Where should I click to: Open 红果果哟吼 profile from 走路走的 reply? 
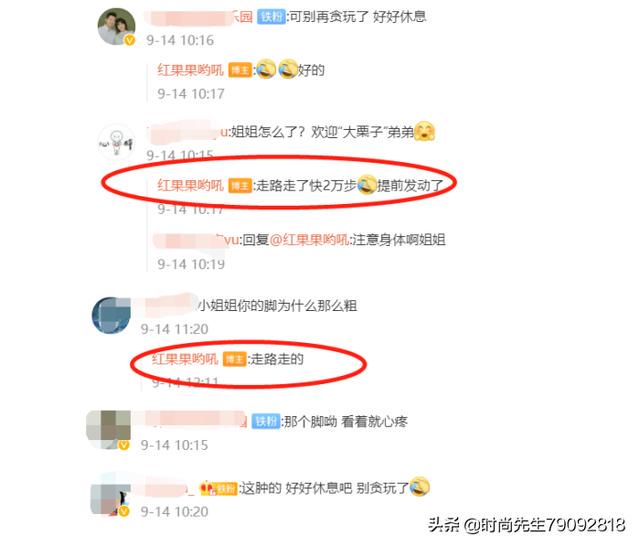click(185, 359)
